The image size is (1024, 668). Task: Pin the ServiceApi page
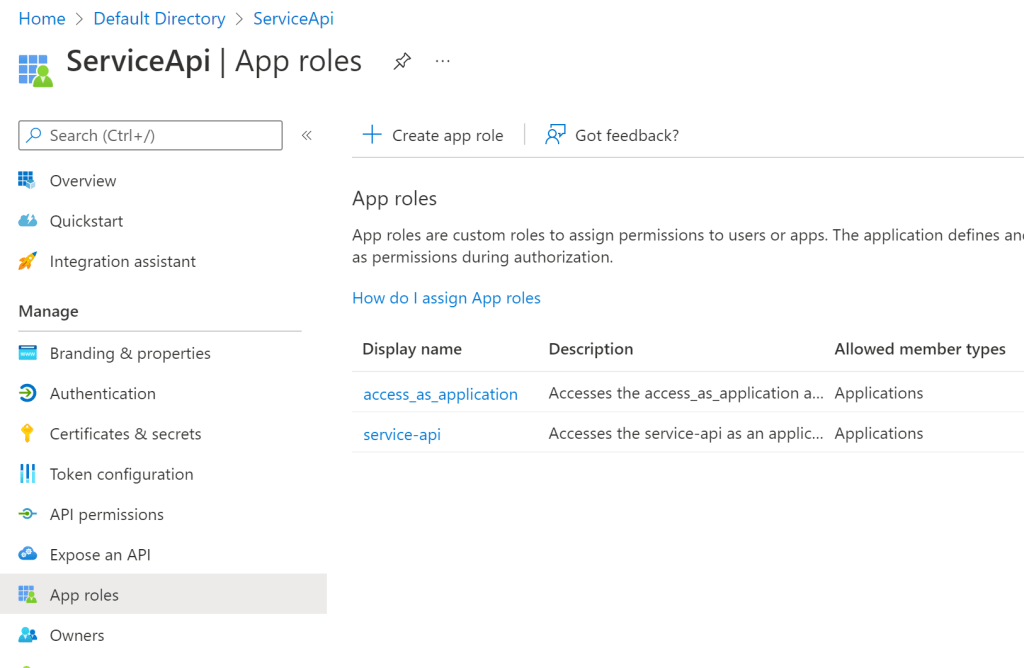click(402, 61)
